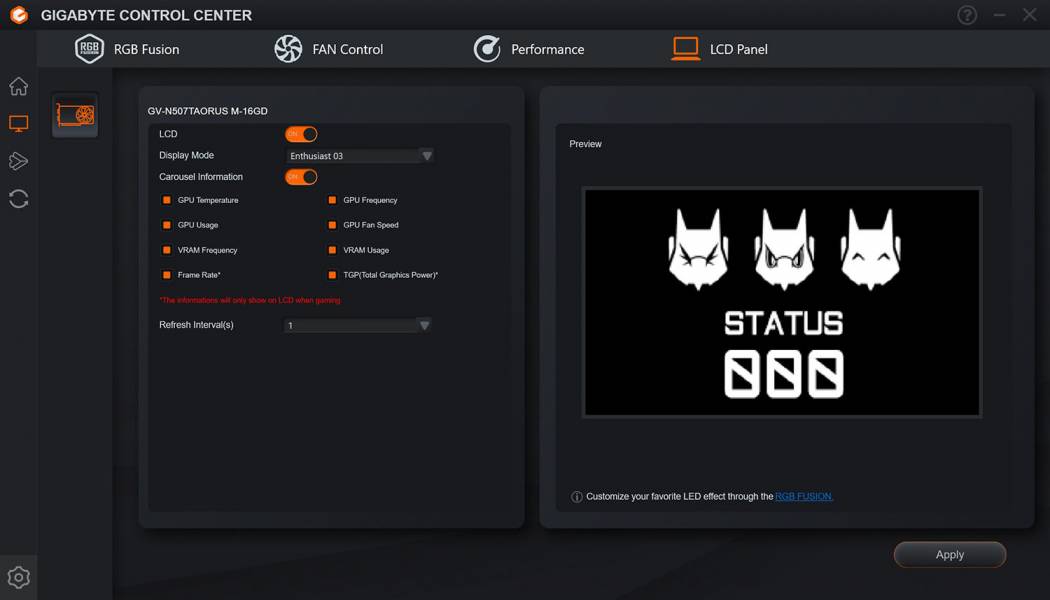Click the Display Mode dropdown arrow
Image resolution: width=1050 pixels, height=600 pixels.
427,155
